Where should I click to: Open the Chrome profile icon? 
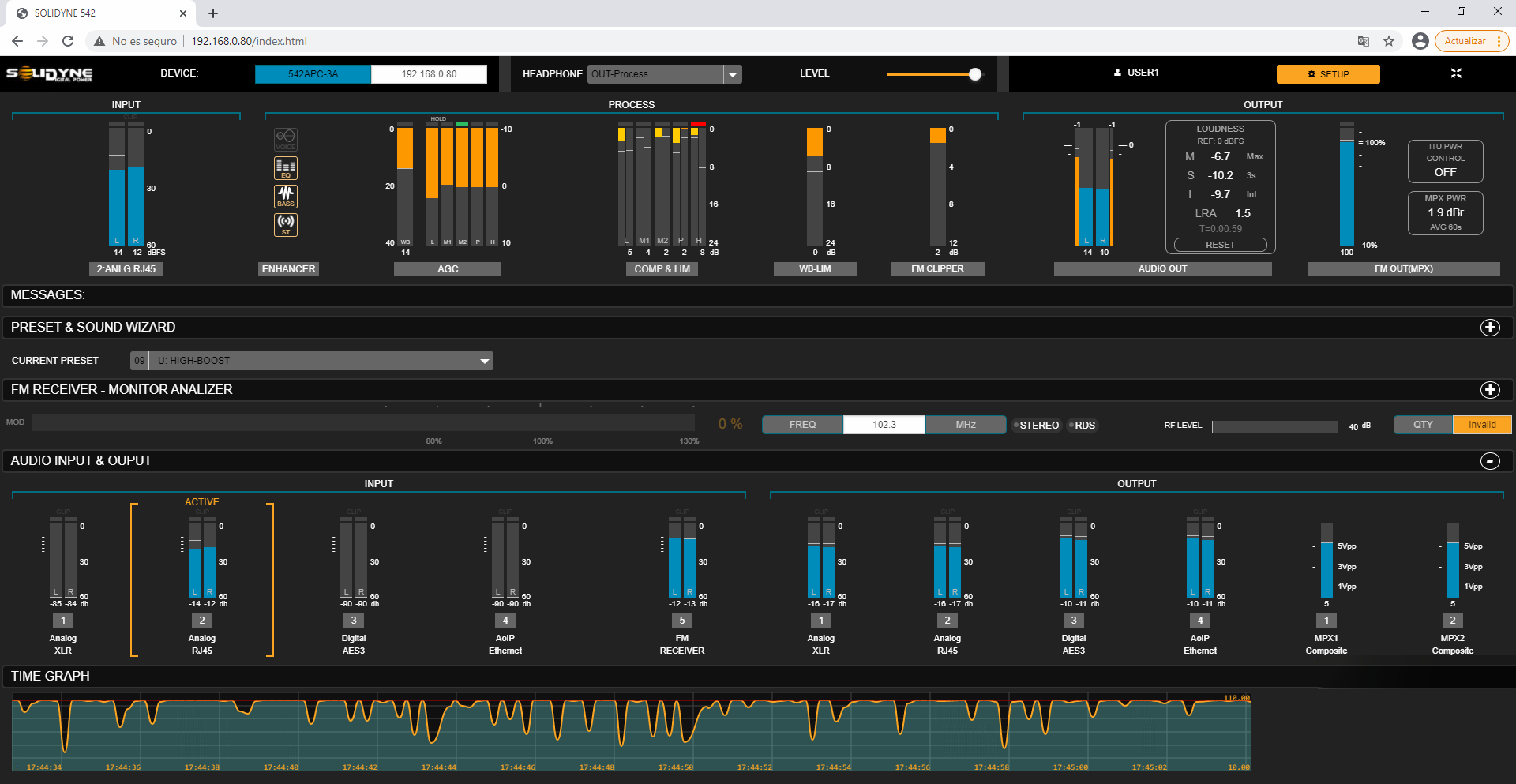(1420, 41)
